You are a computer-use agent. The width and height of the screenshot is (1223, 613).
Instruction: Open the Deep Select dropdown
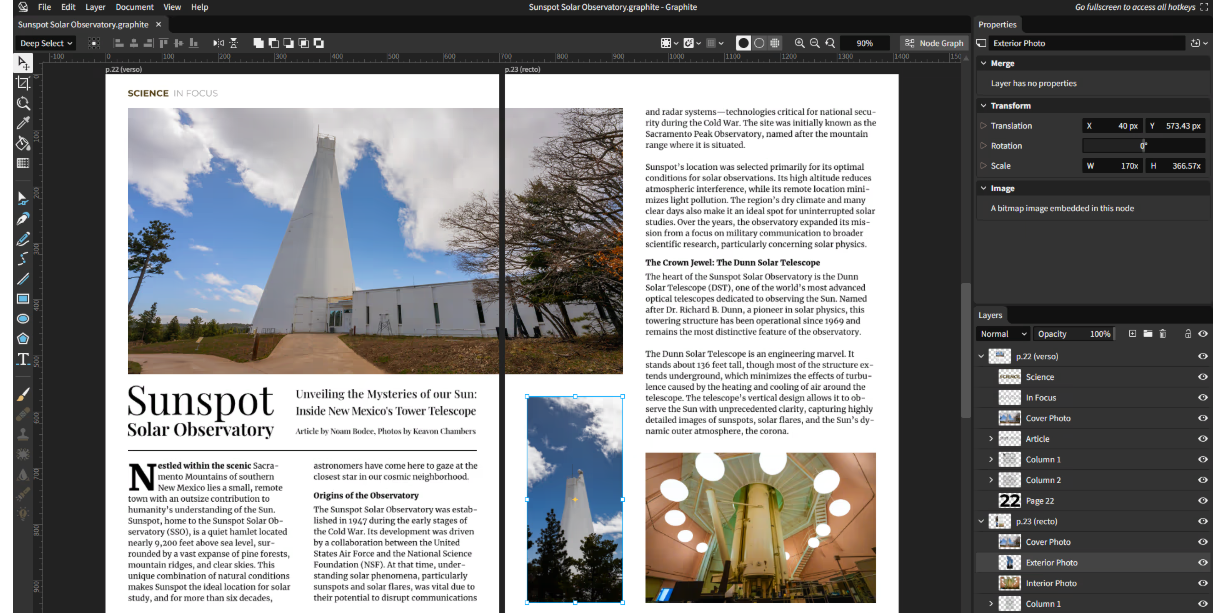(x=46, y=43)
